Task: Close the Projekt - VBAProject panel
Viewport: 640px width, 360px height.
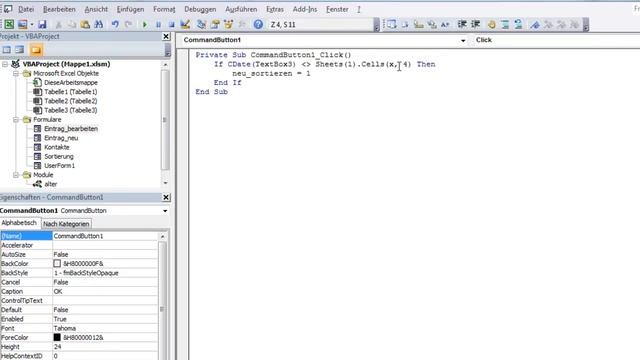Action: (166, 36)
